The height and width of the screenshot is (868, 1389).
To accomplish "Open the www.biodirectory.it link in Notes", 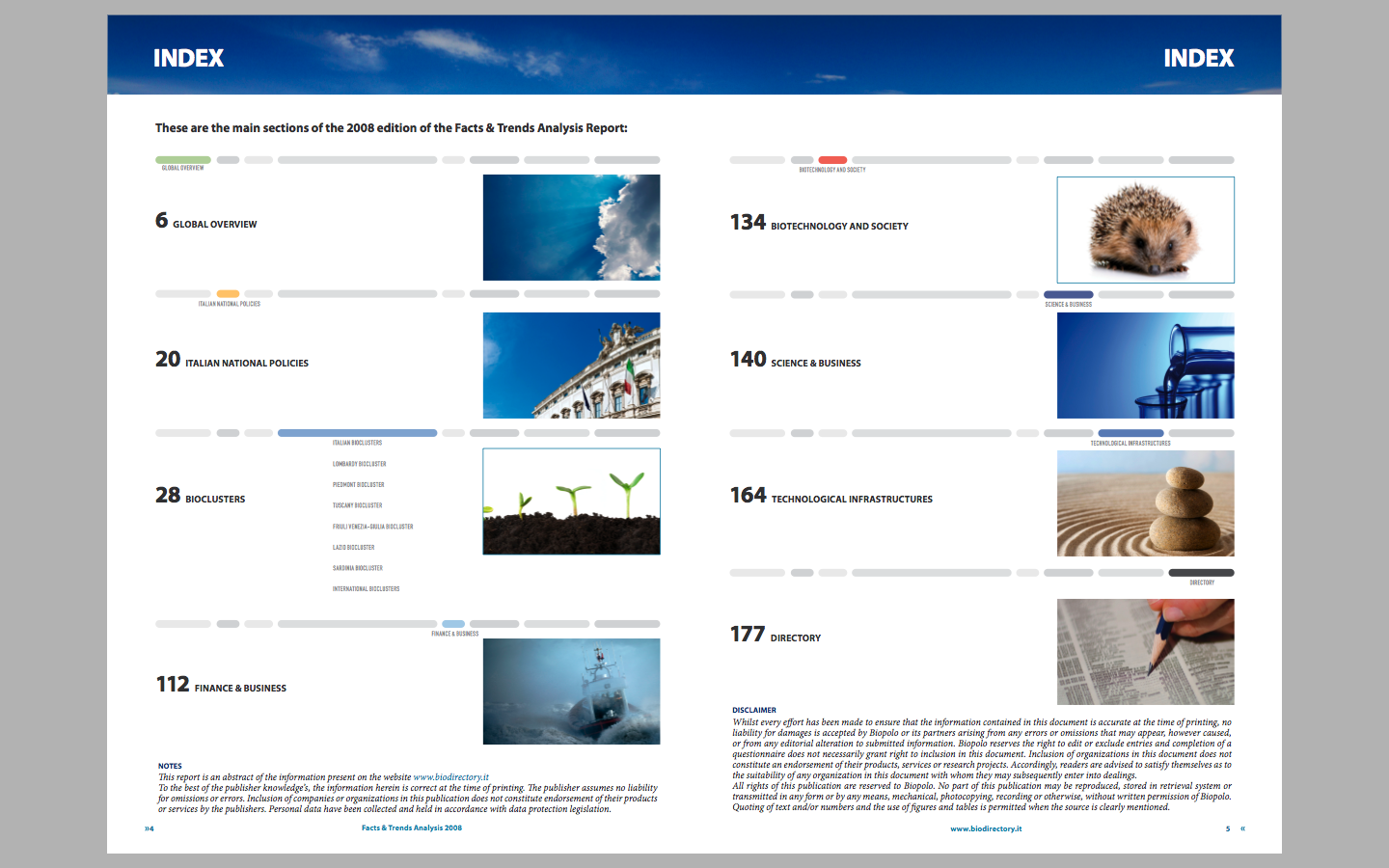I will coord(450,777).
